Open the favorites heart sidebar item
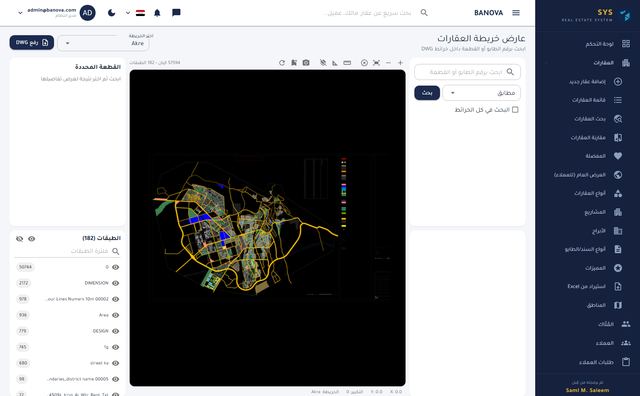640x396 pixels. point(604,156)
